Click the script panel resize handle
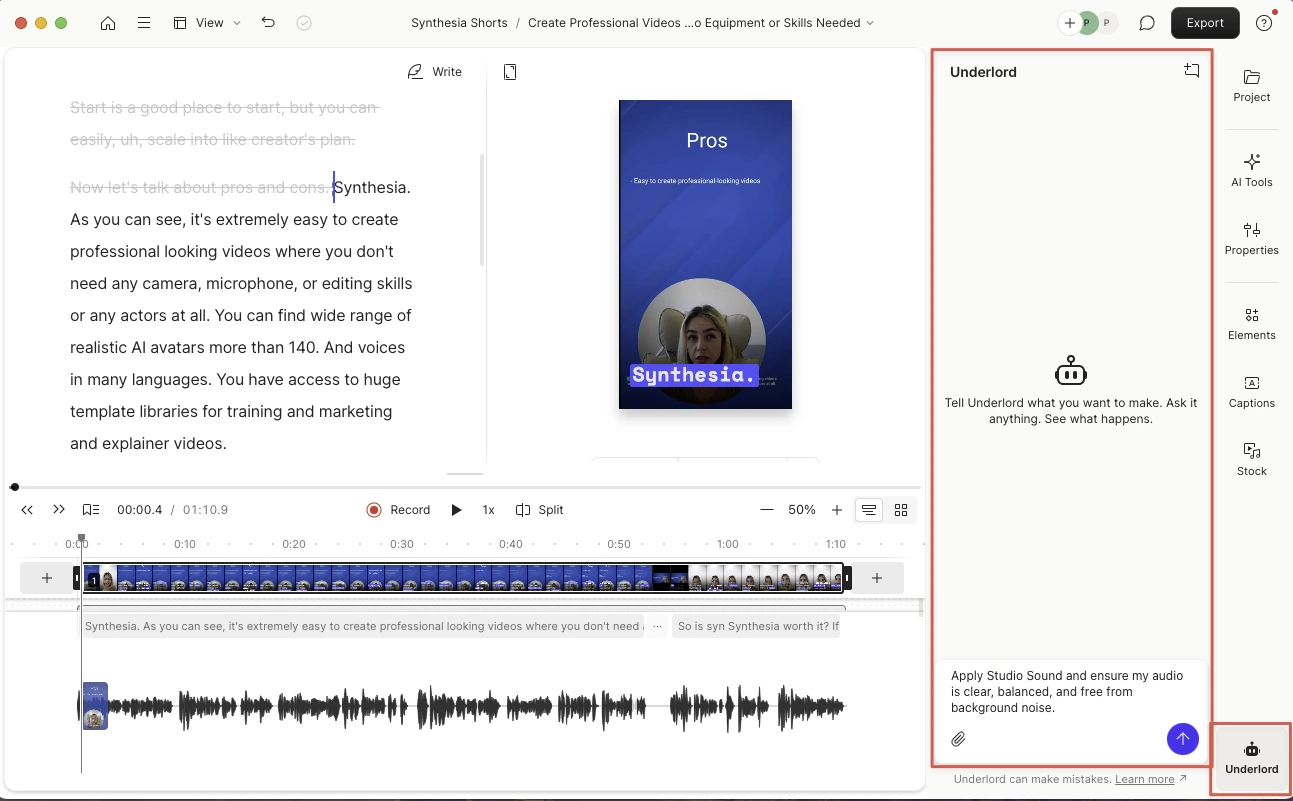Viewport: 1293px width, 801px height. 464,473
